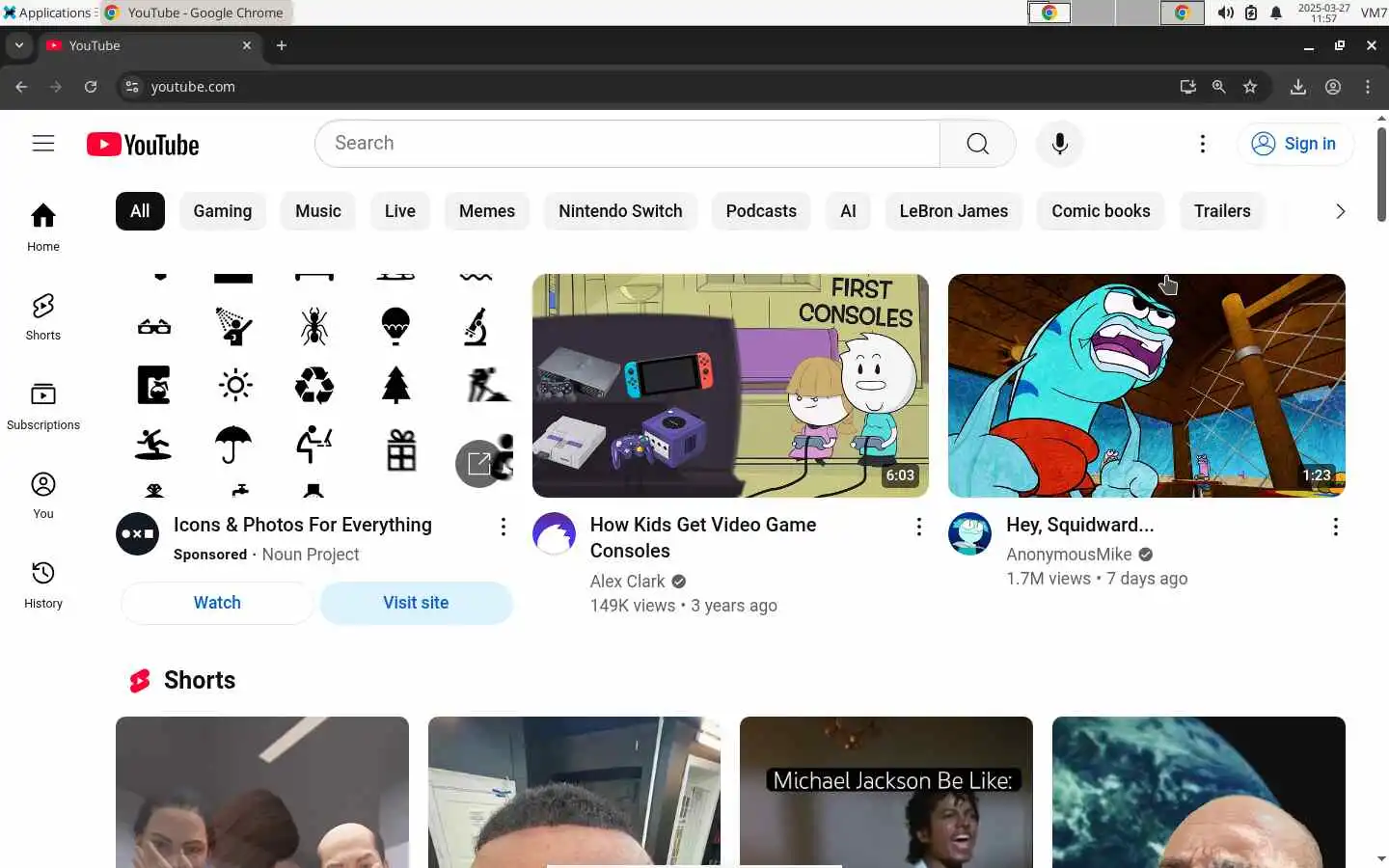
Task: Open Chrome profile icon
Action: 1333,87
